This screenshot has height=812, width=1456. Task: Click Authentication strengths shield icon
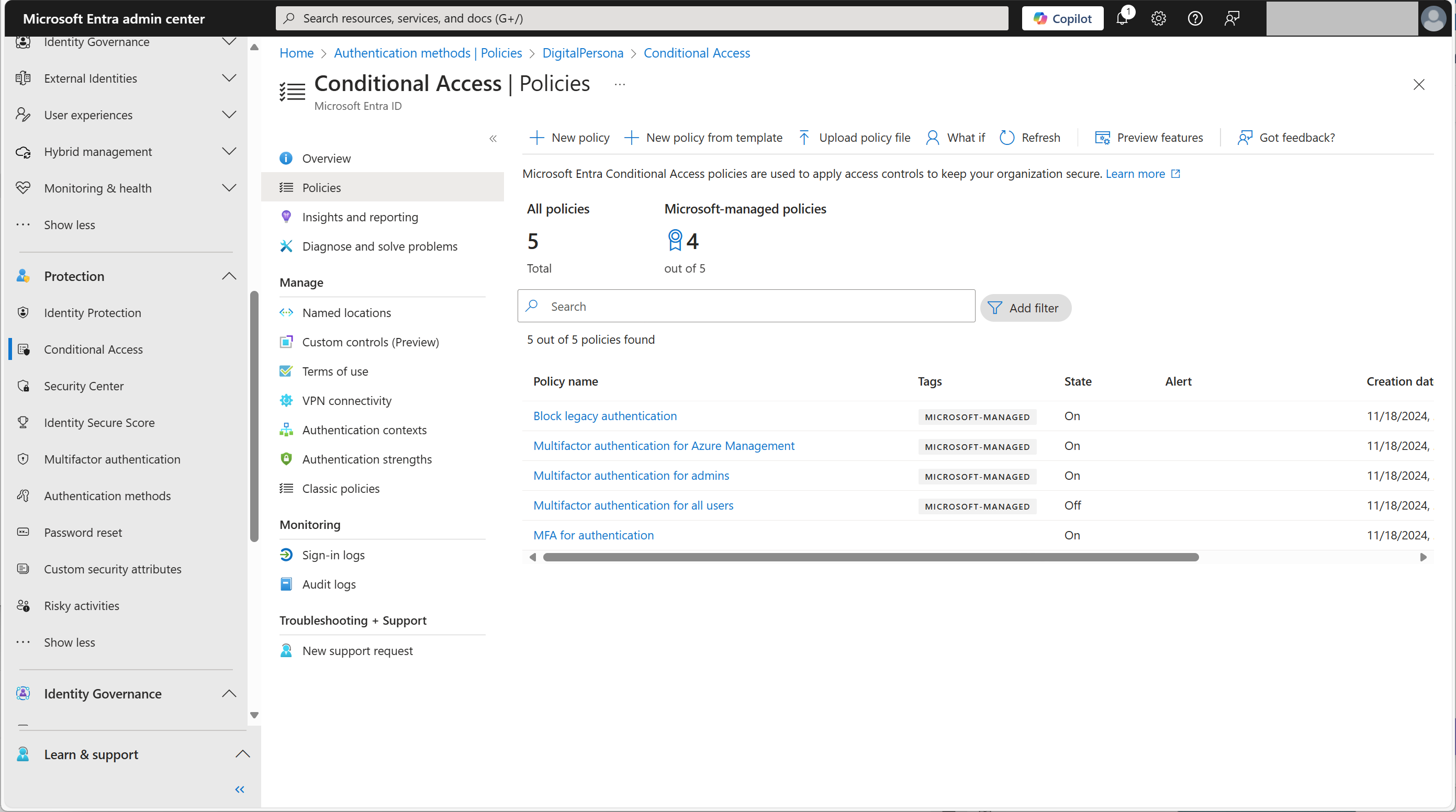pos(286,459)
